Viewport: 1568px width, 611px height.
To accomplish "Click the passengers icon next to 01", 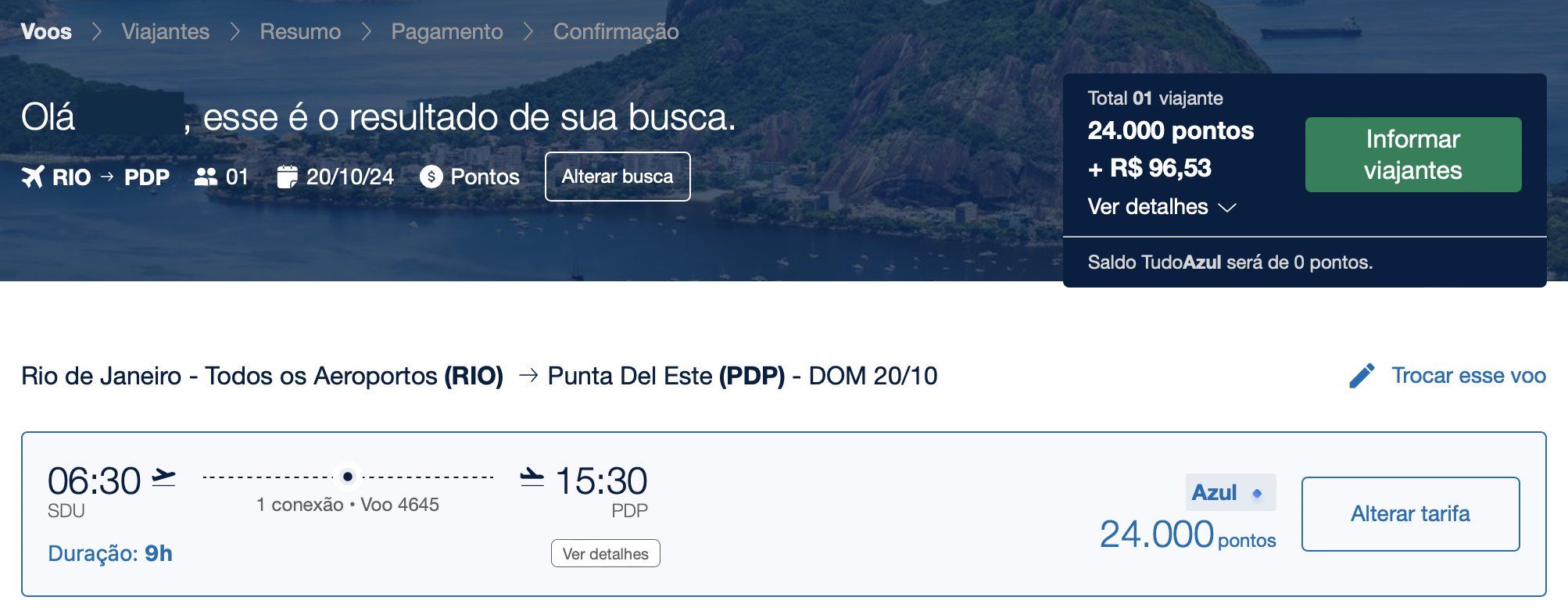I will pos(206,177).
